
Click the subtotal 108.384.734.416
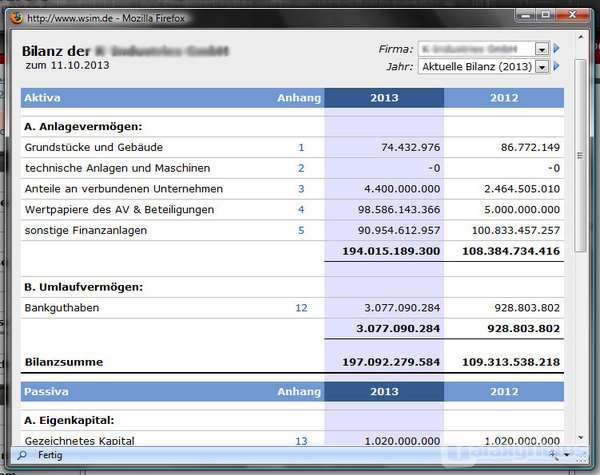(511, 251)
